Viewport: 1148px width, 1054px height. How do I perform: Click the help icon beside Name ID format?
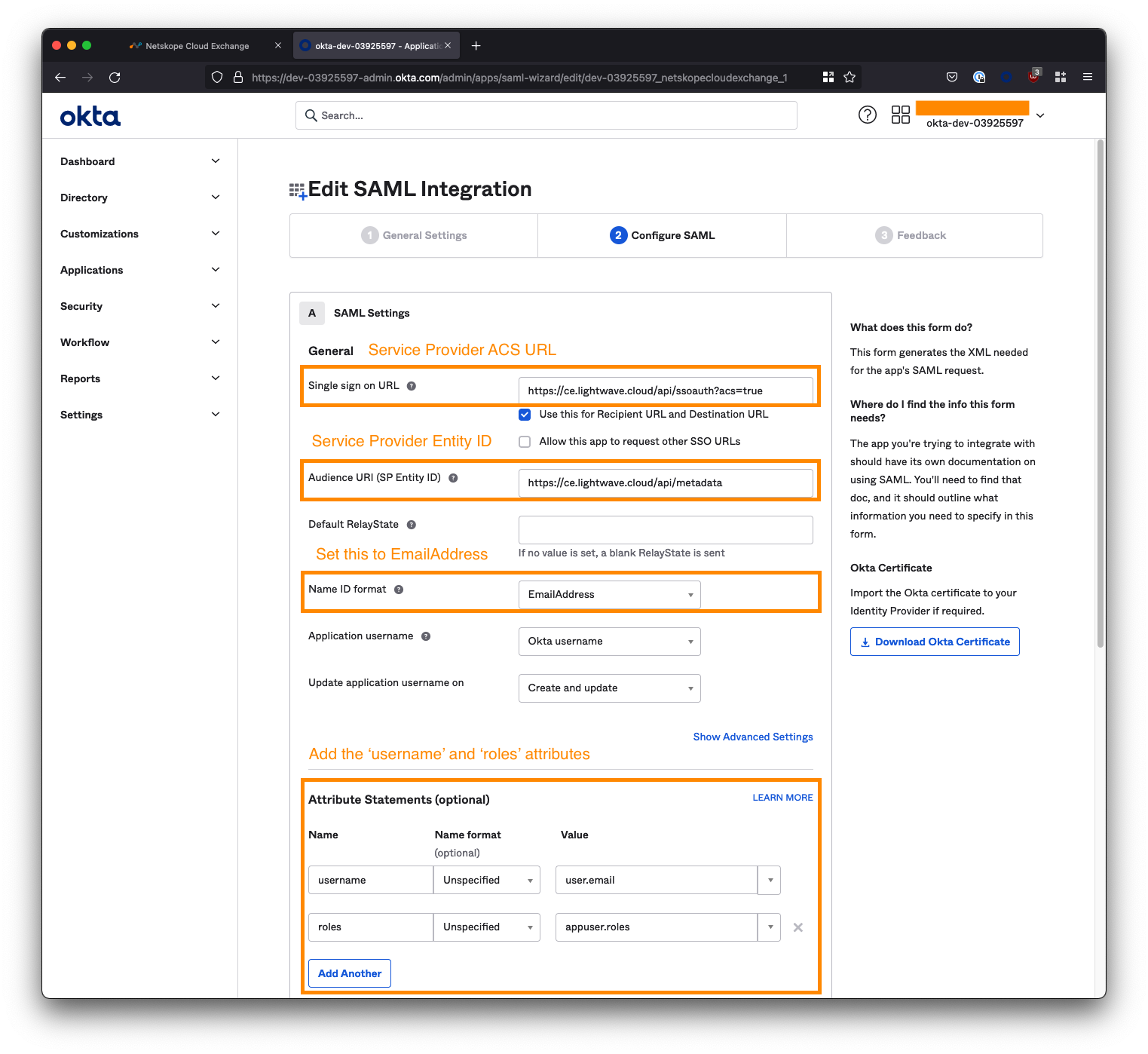click(399, 590)
